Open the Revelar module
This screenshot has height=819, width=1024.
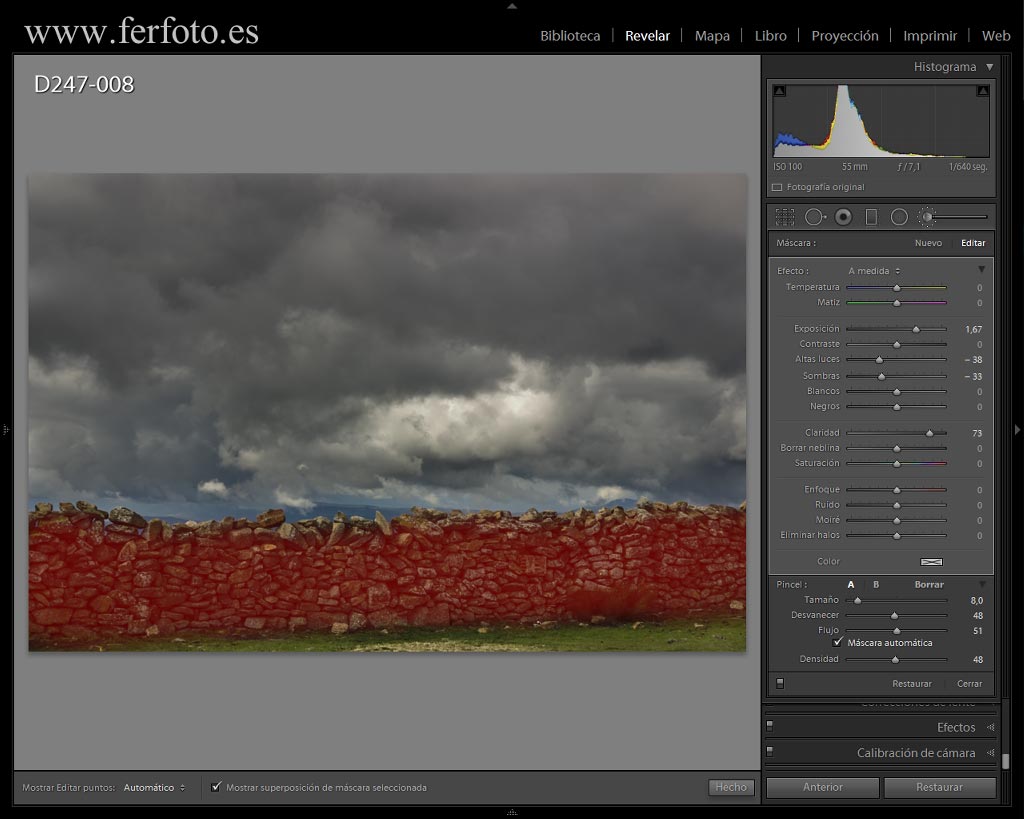(647, 36)
